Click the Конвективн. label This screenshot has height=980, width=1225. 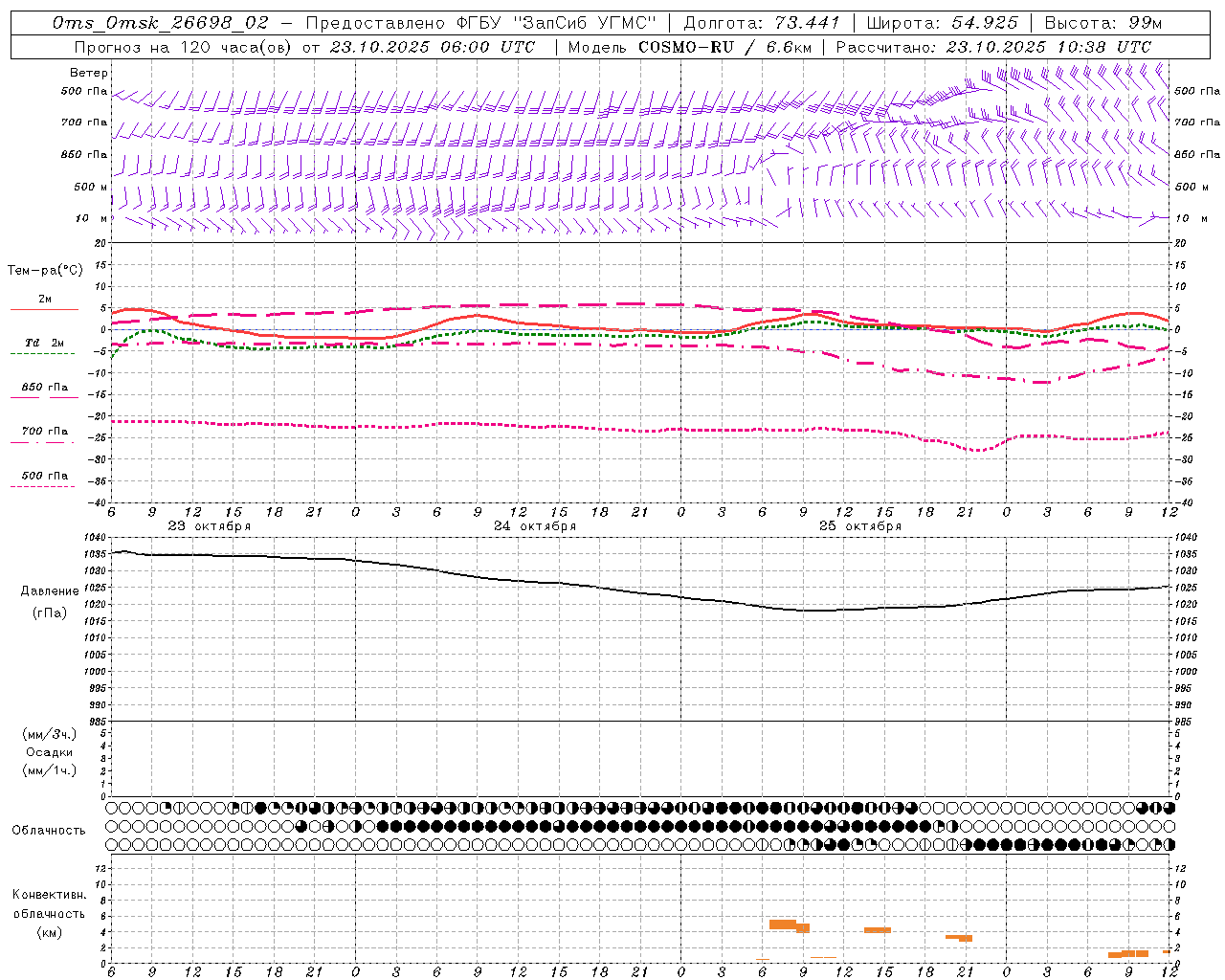[50, 895]
